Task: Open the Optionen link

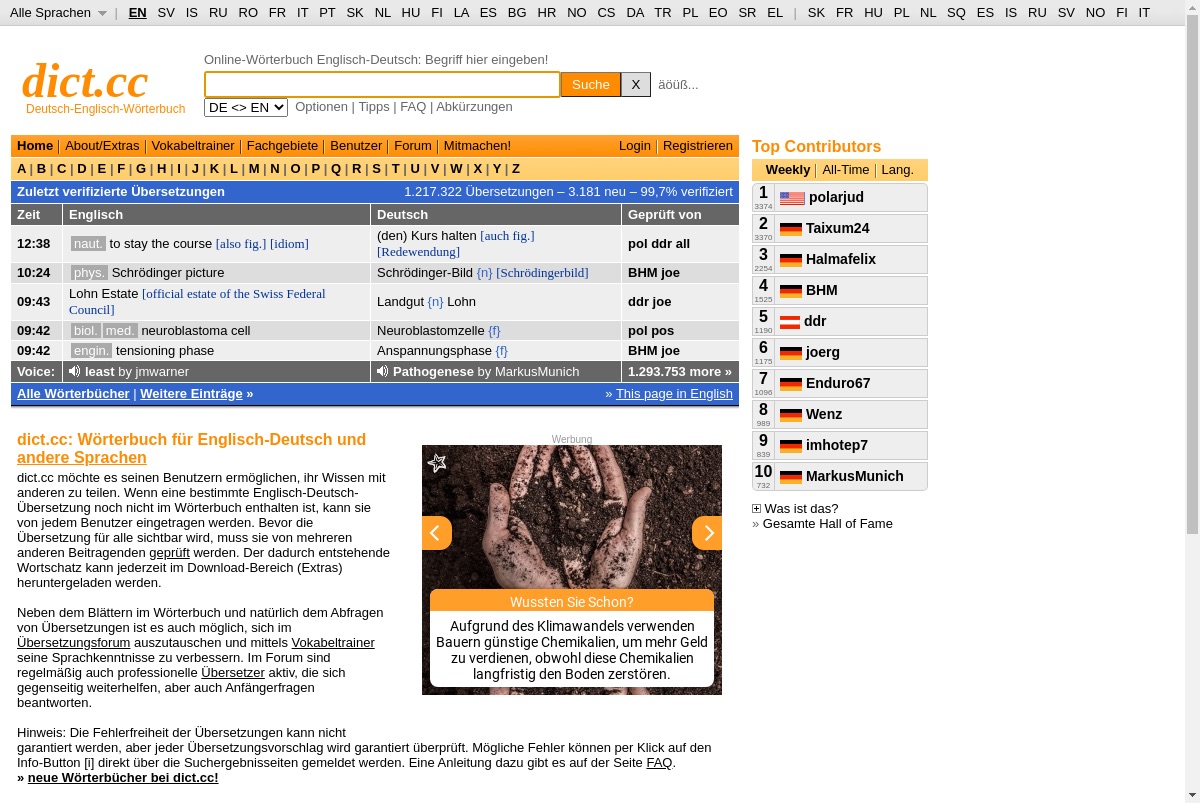Action: pyautogui.click(x=321, y=107)
